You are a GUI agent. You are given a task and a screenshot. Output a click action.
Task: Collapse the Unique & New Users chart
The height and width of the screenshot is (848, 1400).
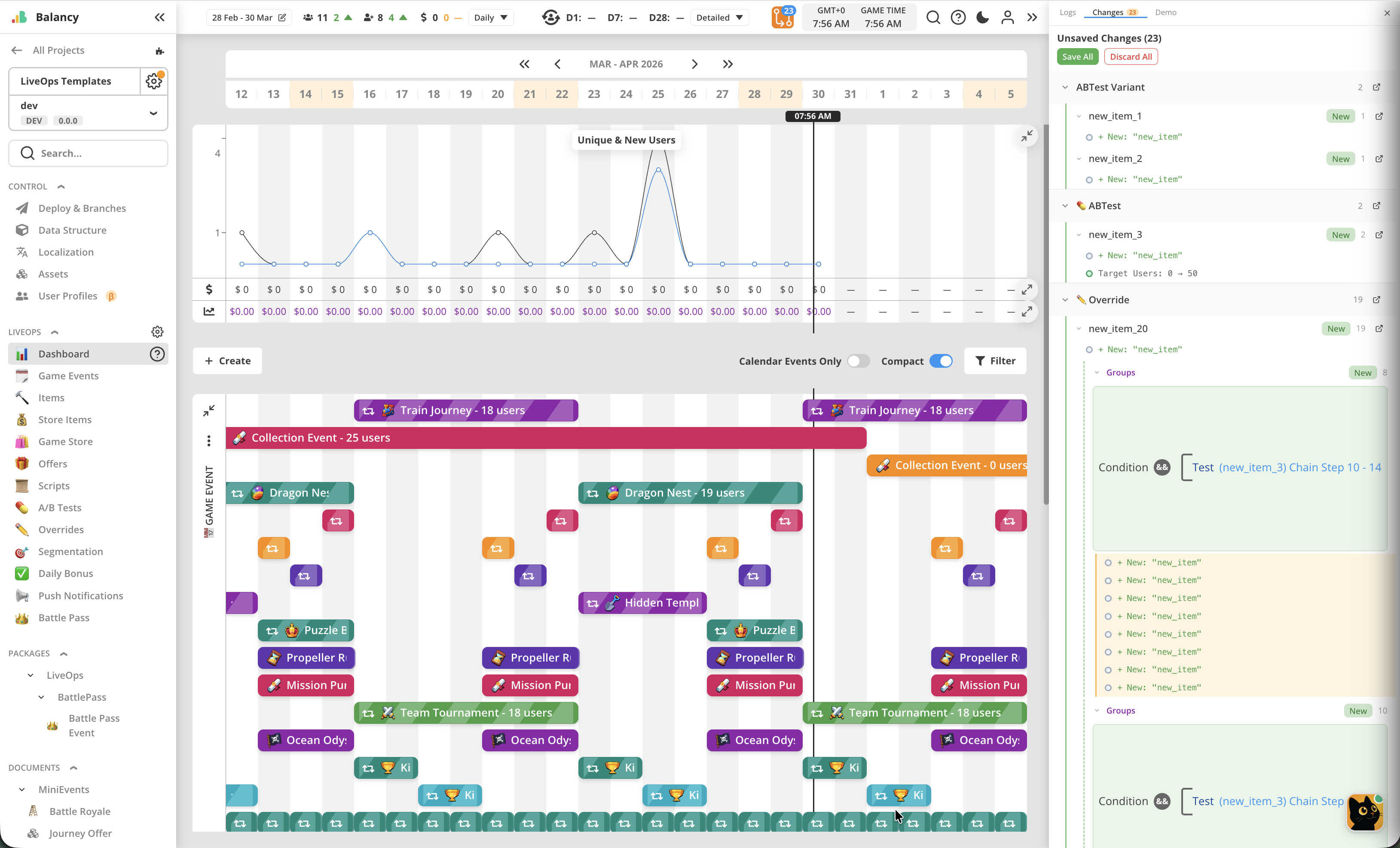pos(1027,136)
